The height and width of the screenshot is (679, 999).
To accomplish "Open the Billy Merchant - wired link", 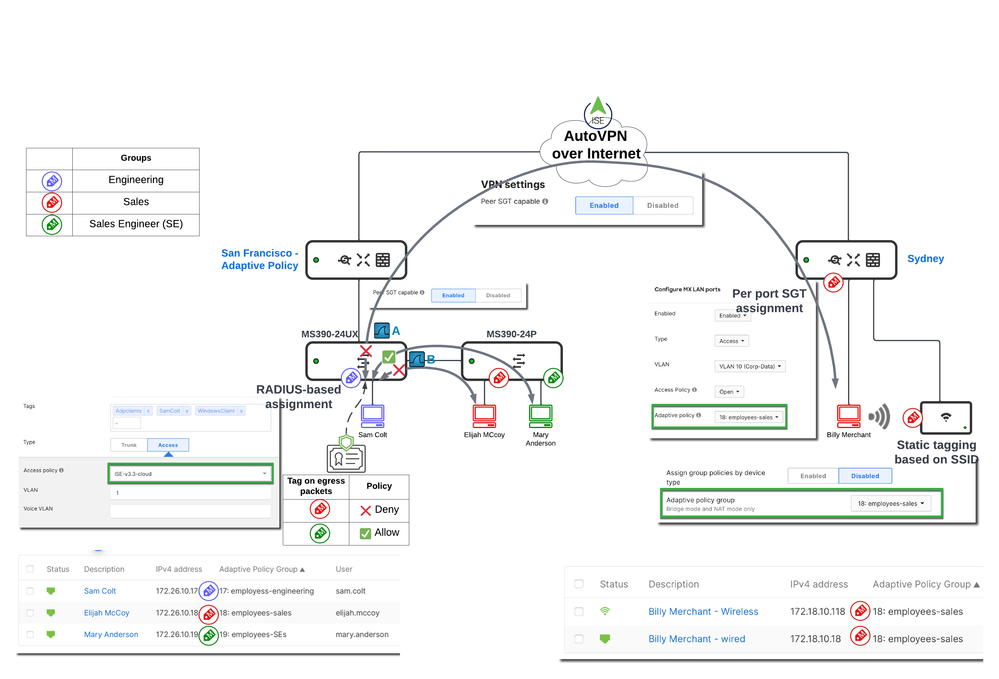I will pyautogui.click(x=696, y=639).
